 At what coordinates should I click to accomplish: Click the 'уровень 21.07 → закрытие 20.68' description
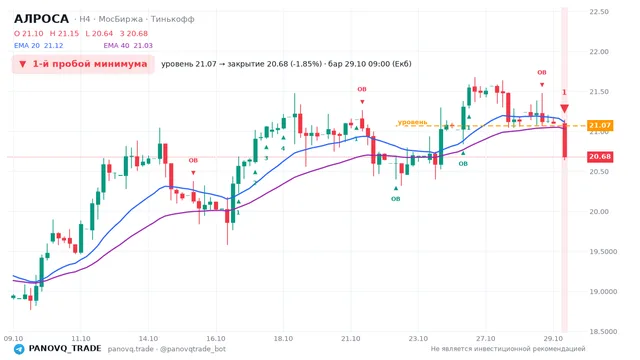coord(286,64)
